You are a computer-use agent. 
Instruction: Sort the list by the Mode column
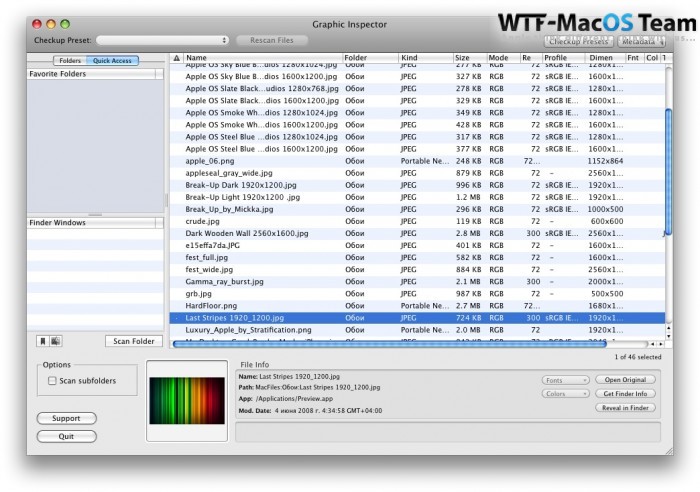point(503,58)
